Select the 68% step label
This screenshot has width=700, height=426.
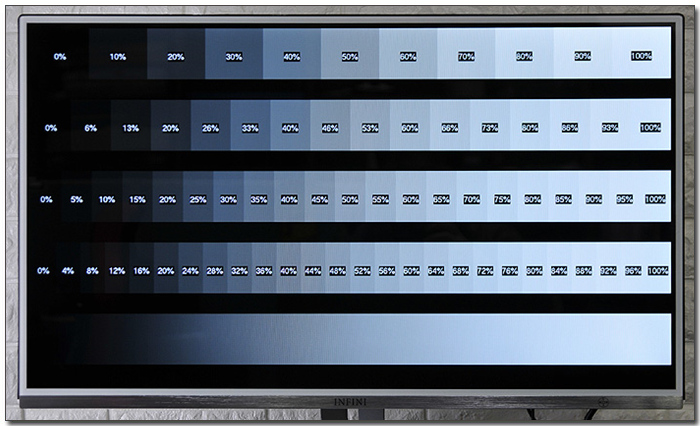pyautogui.click(x=460, y=271)
